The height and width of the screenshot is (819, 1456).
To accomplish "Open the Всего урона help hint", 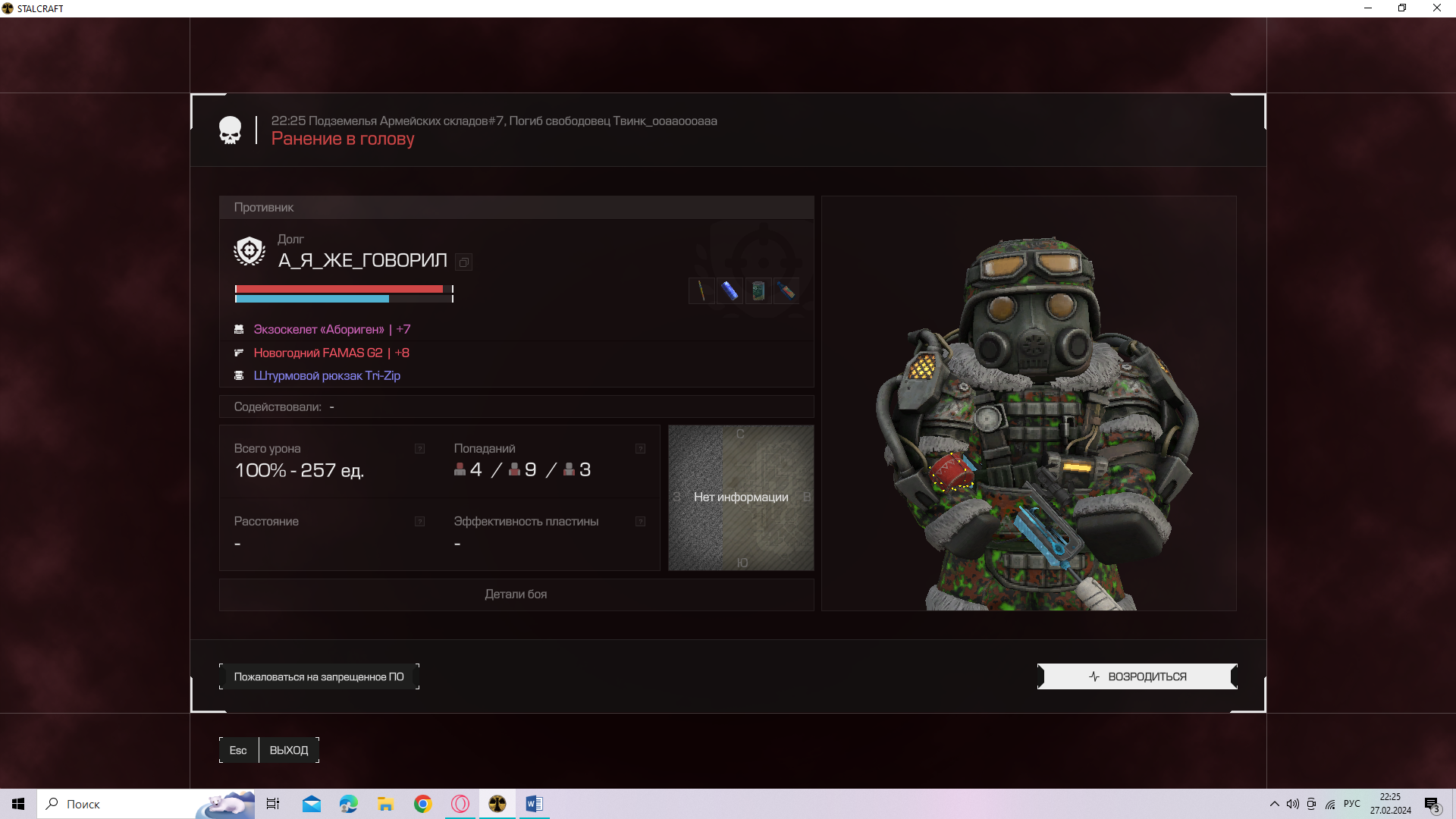I will (419, 449).
